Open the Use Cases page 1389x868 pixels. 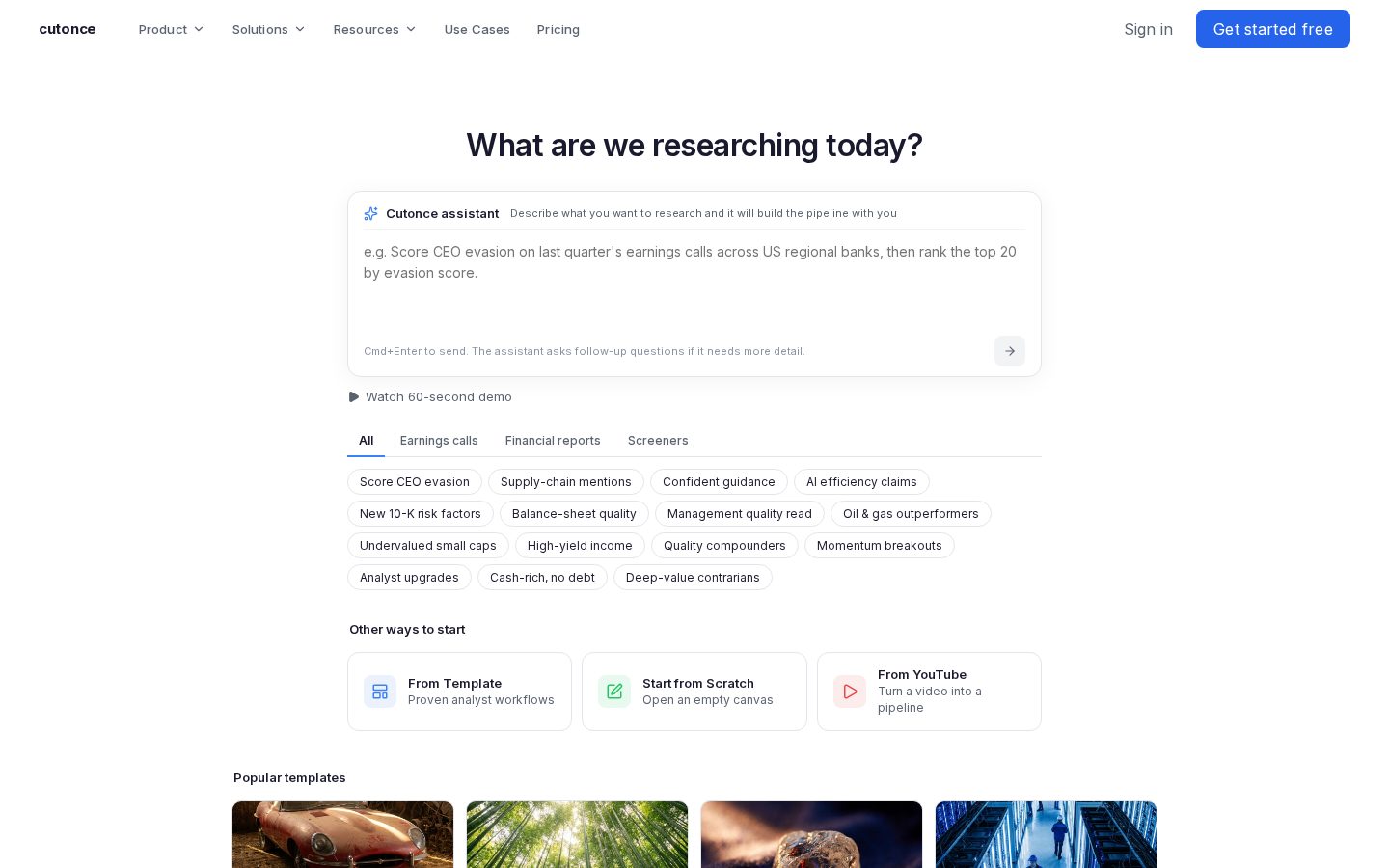point(477,29)
